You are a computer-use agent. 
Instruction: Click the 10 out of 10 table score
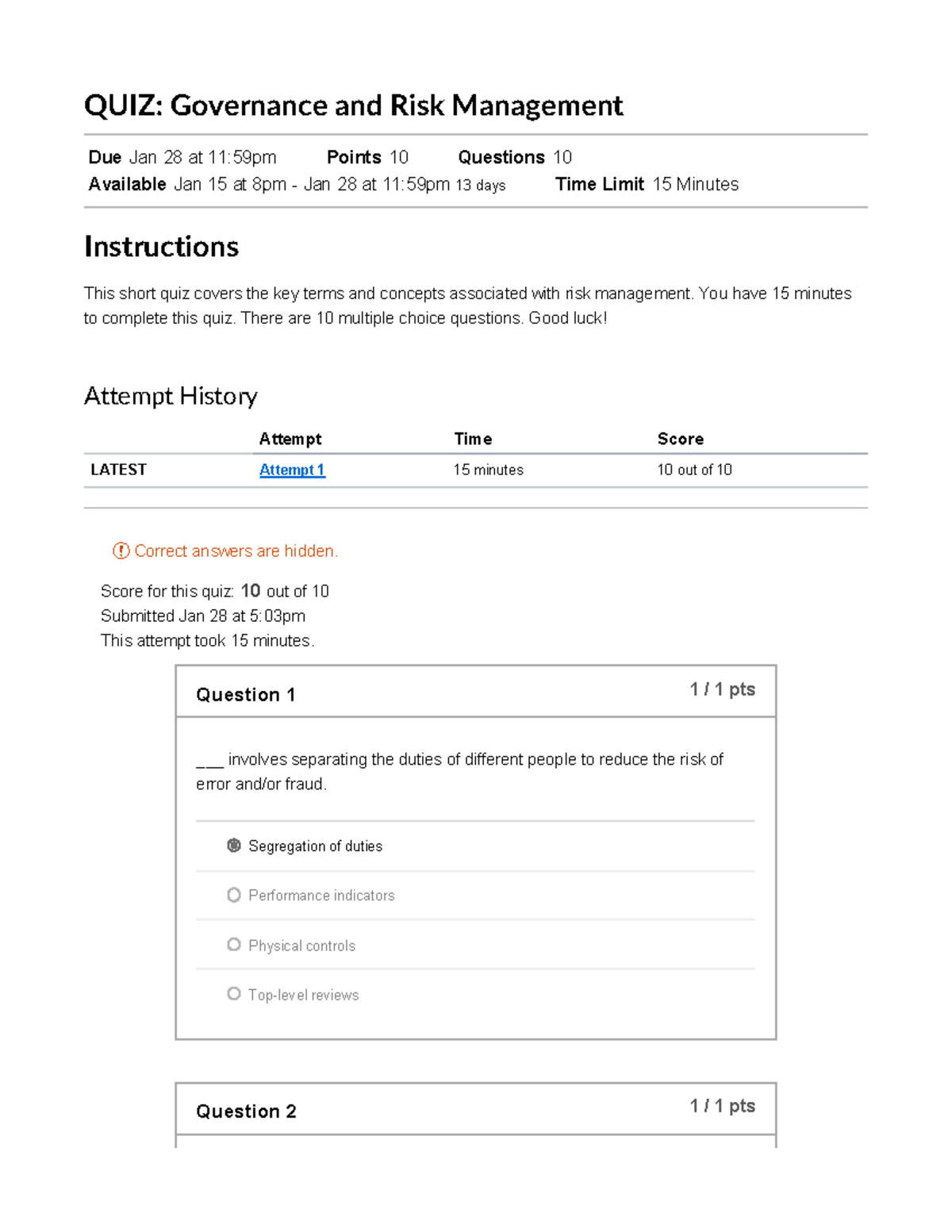pyautogui.click(x=694, y=470)
